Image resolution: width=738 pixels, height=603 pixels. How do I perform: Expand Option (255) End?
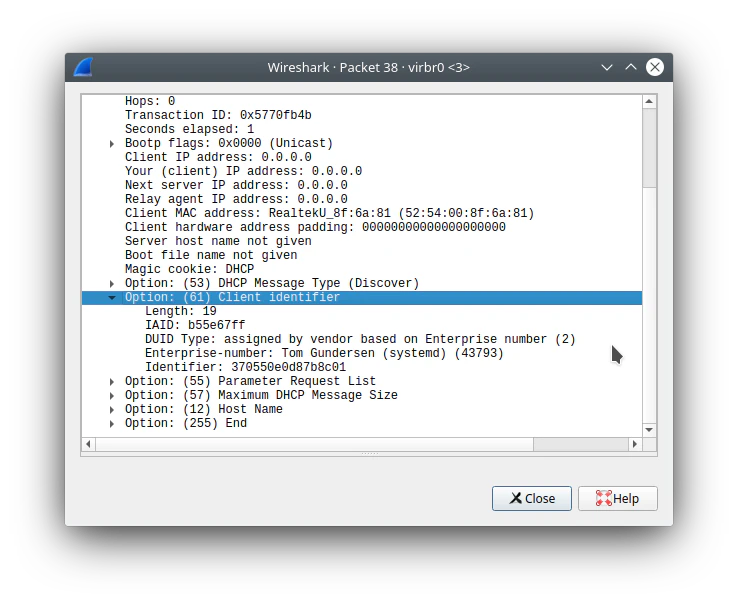pos(112,424)
